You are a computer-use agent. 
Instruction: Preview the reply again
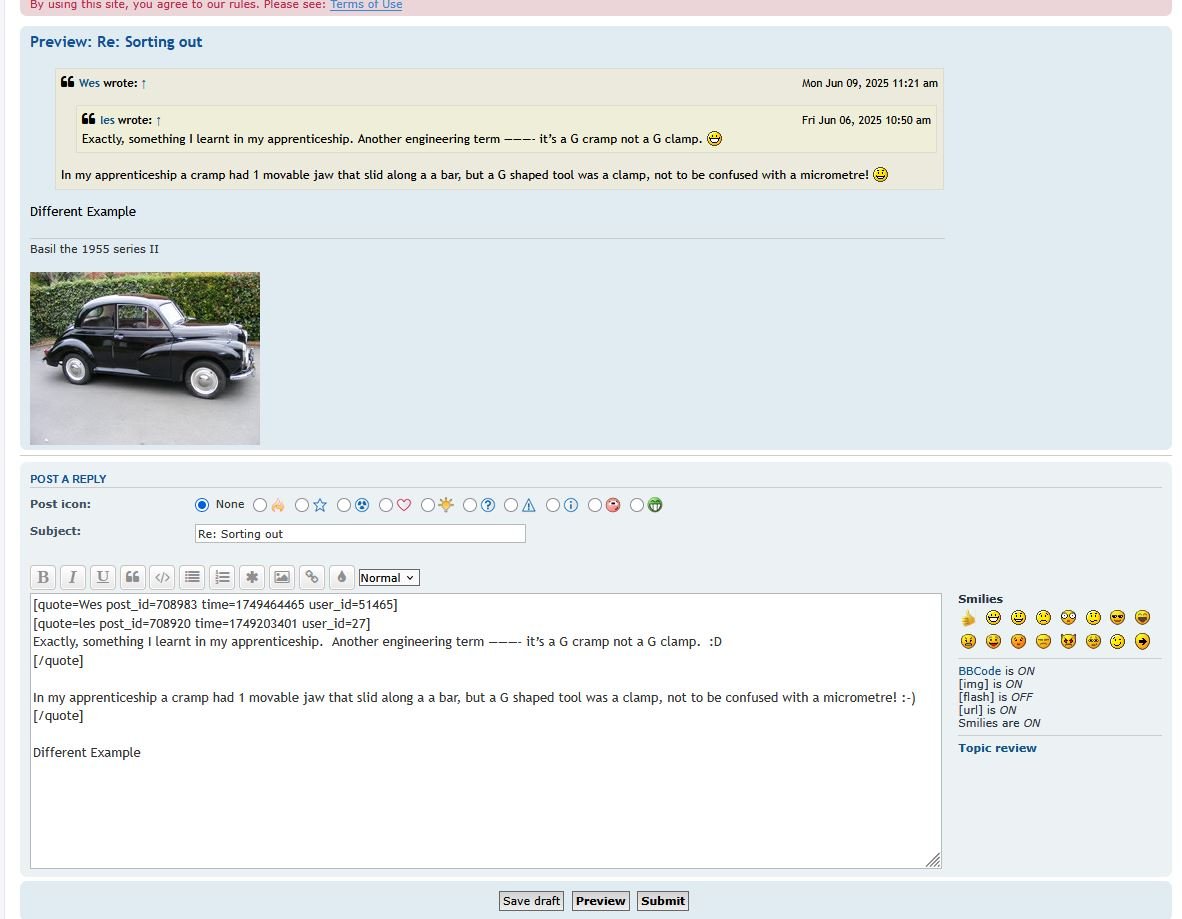[601, 901]
